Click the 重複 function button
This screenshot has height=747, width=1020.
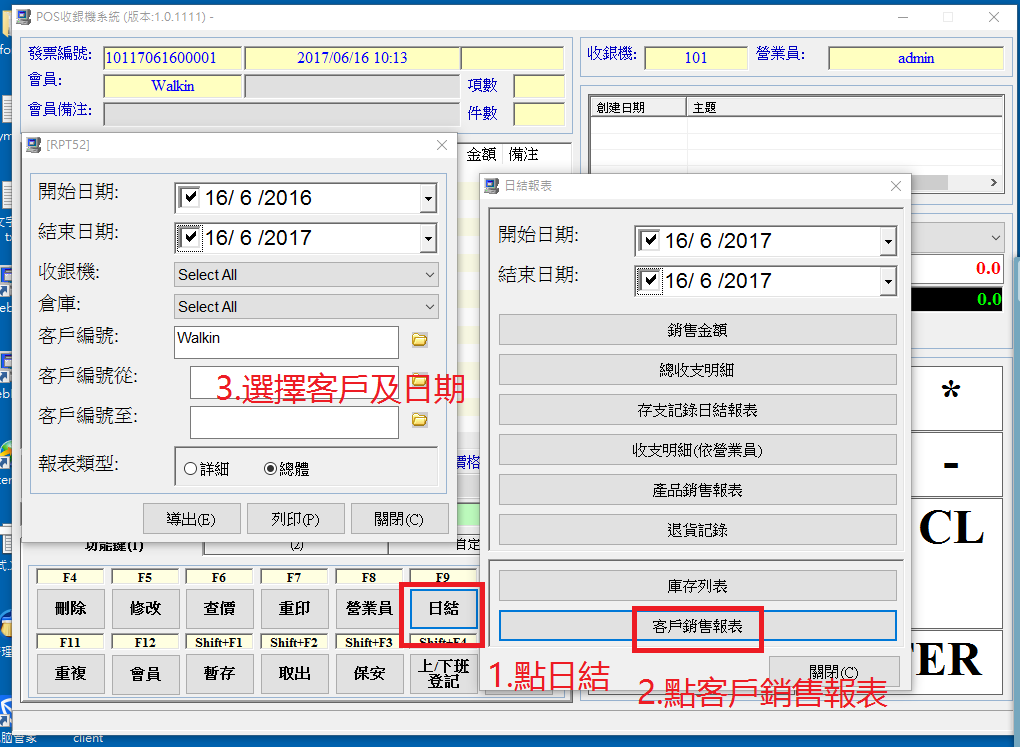pyautogui.click(x=70, y=673)
